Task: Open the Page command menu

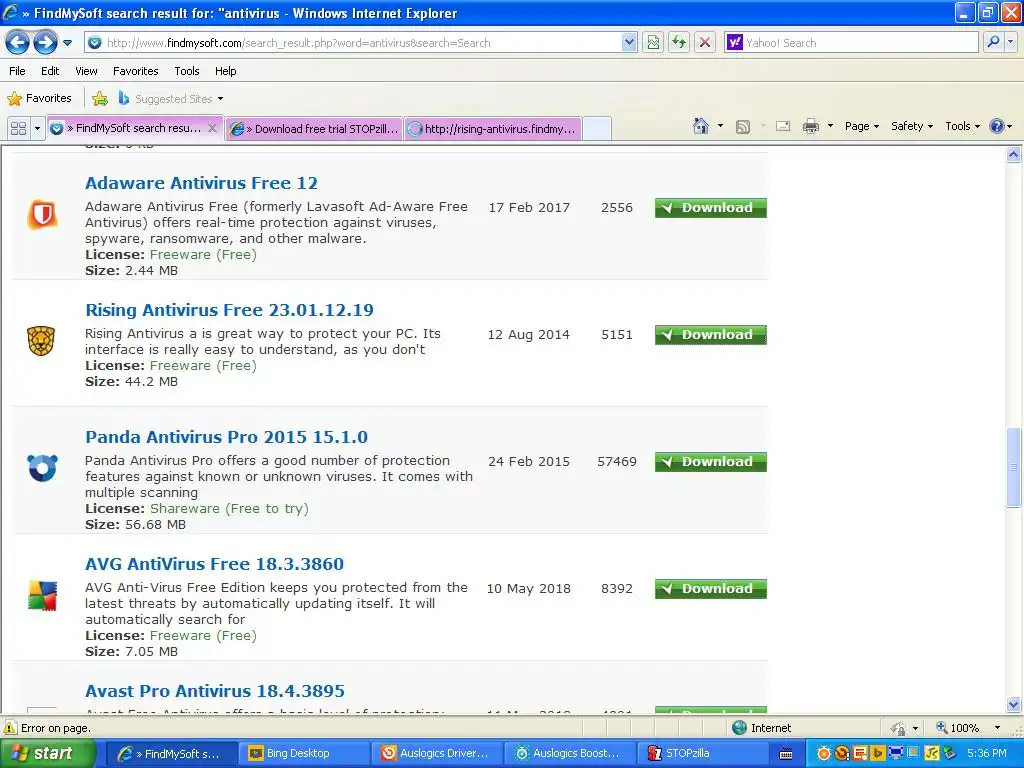Action: click(x=861, y=126)
